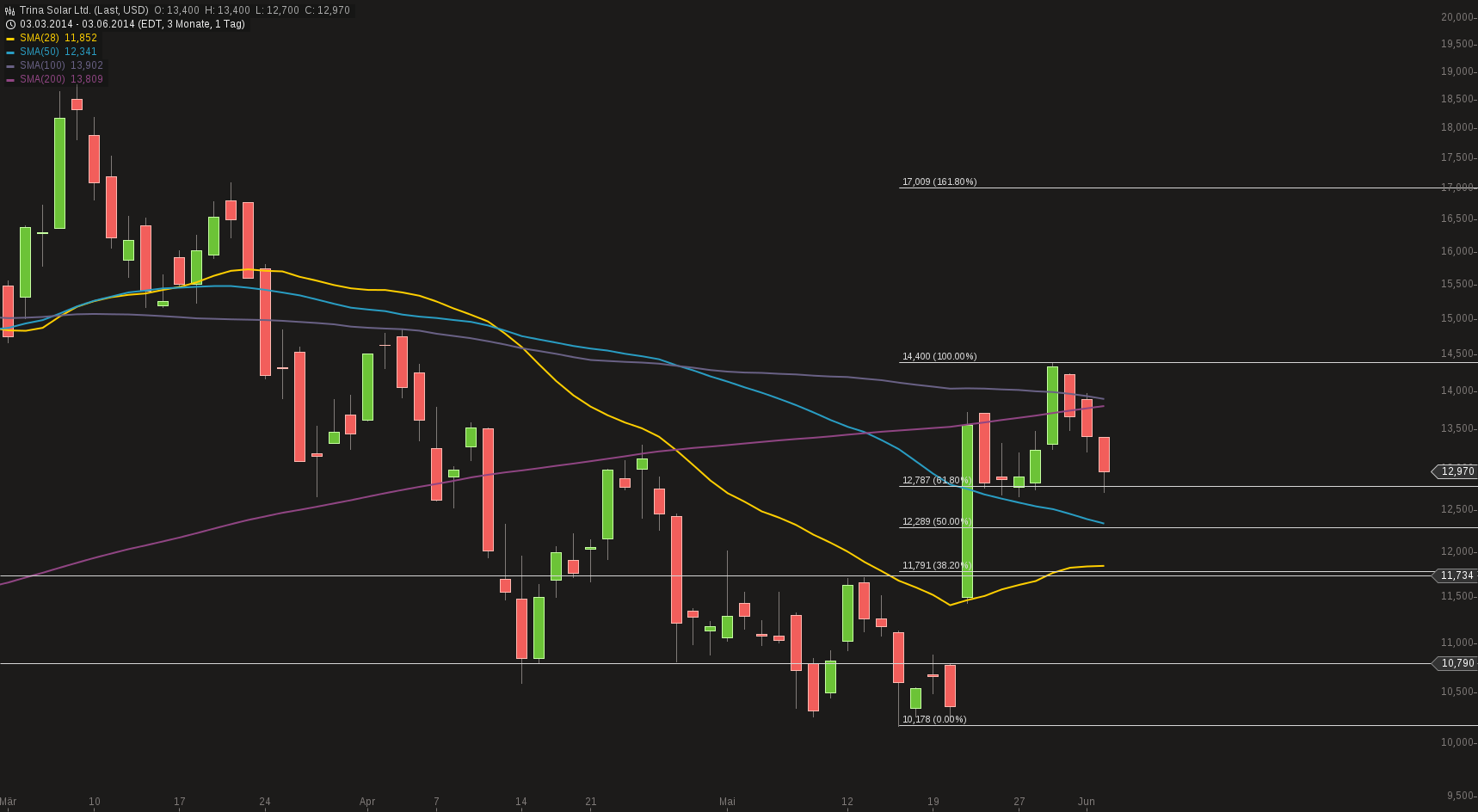Screen dimensions: 1478x812
Task: Click the 03.03.2014 - 03.06.2014 date range label
Action: 77,24
